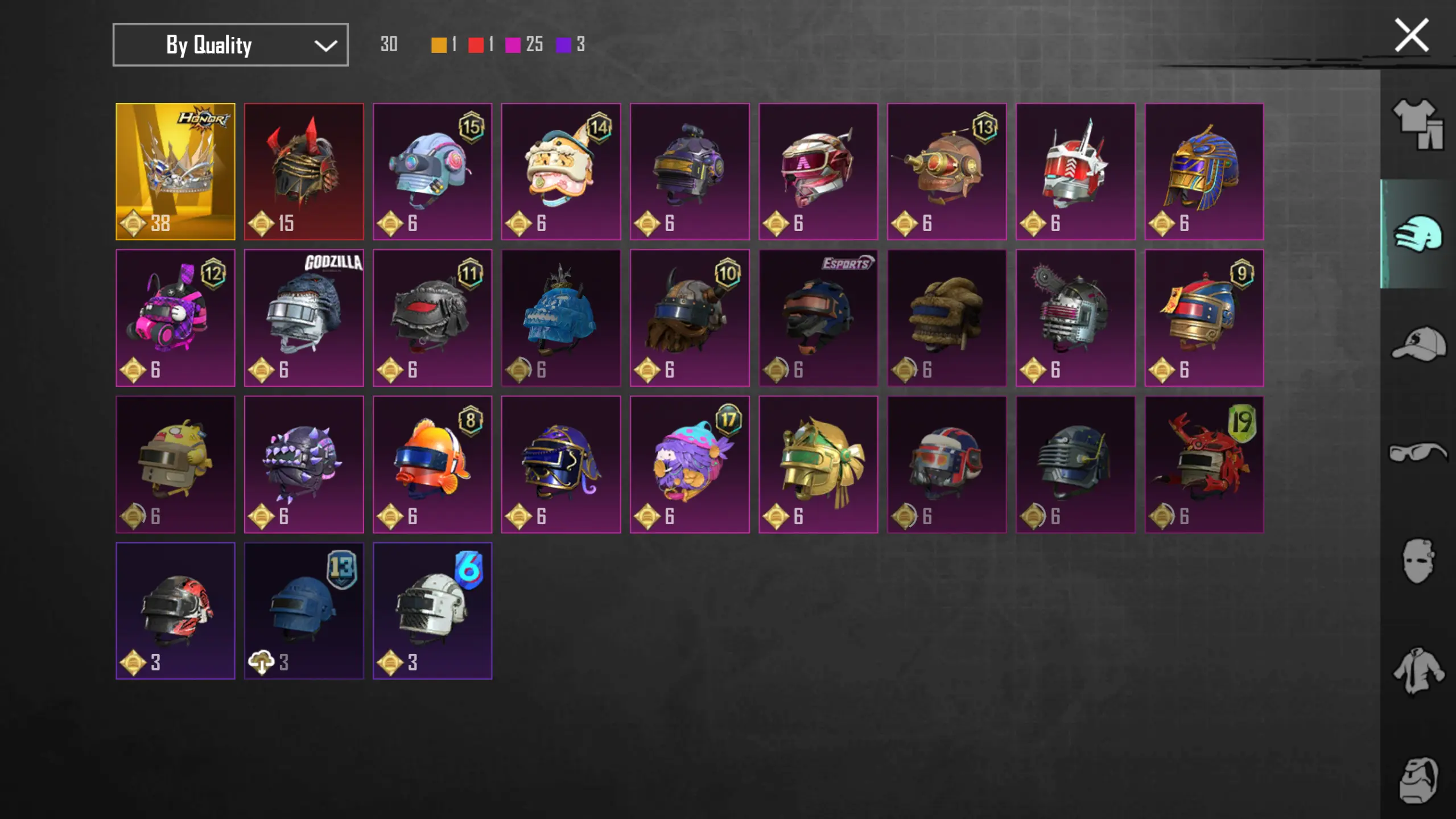Select the helmet category in sidebar
This screenshot has width=1456, height=819.
click(x=1418, y=233)
